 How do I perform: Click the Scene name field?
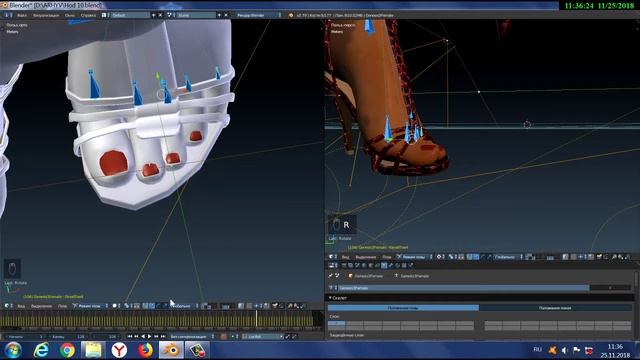(196, 15)
